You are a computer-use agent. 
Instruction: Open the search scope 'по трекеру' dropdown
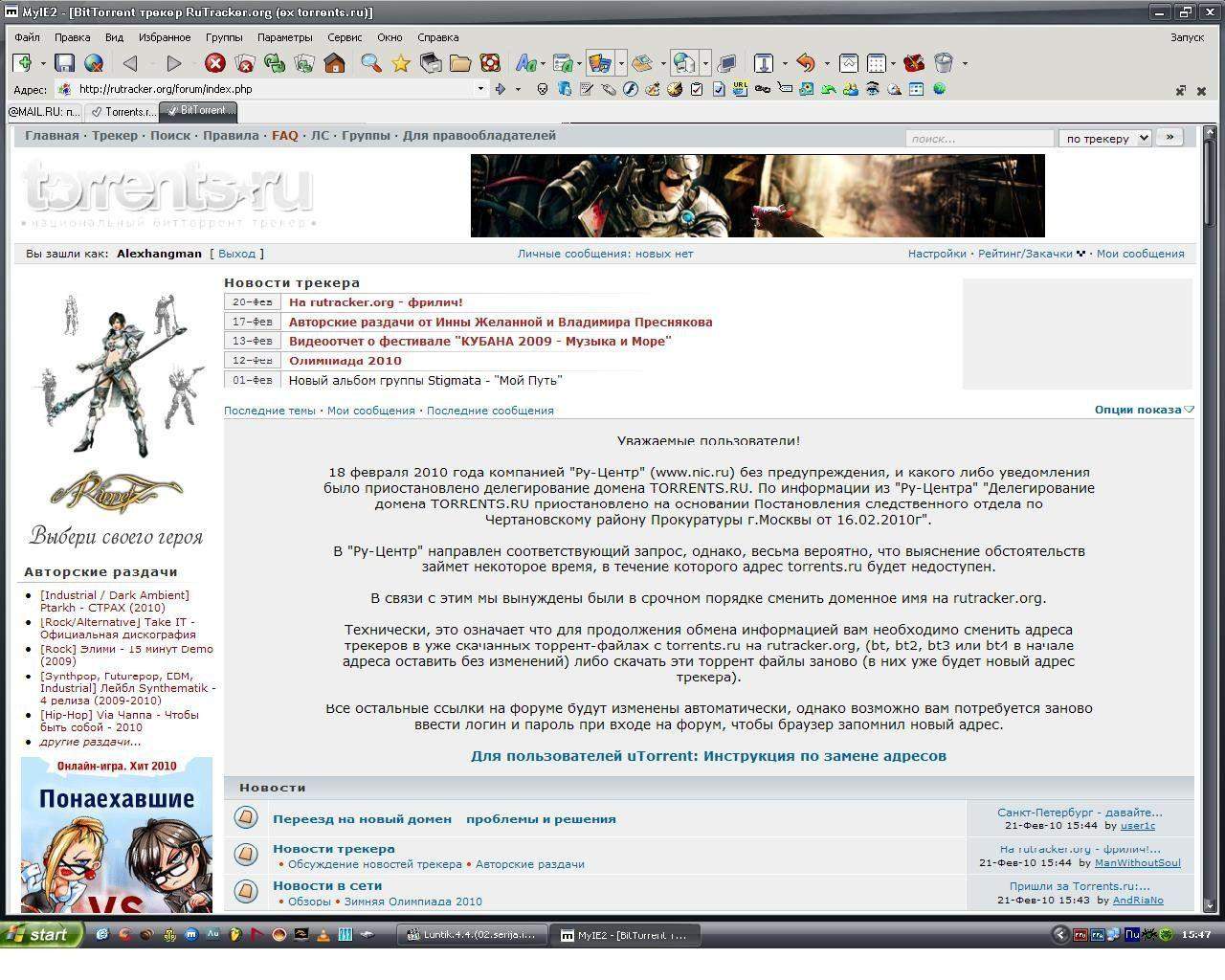(1105, 139)
